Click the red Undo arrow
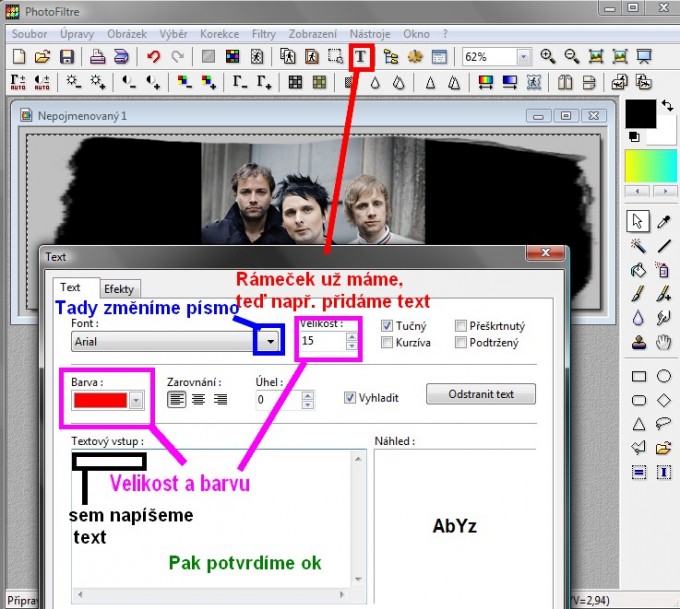 pyautogui.click(x=154, y=57)
